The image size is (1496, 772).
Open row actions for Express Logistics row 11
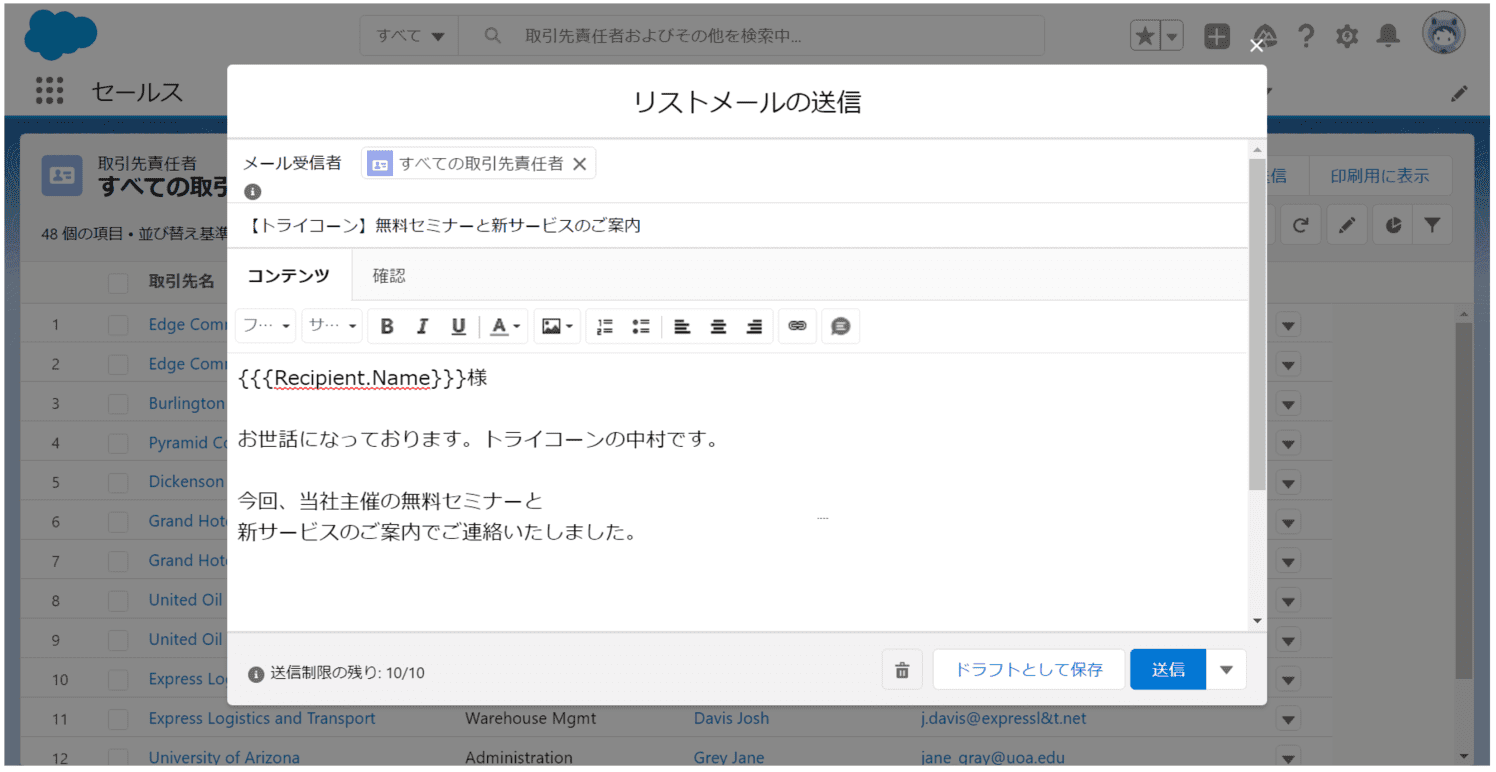1288,719
